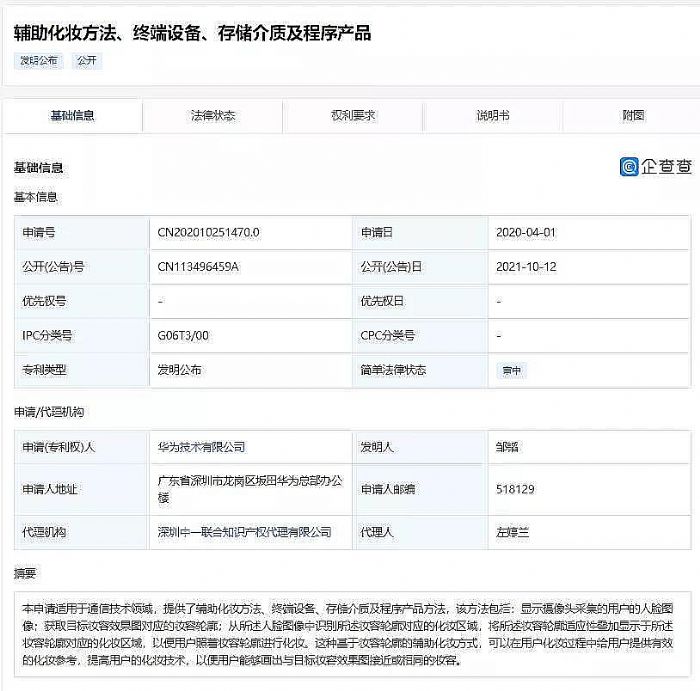Click the 基本信息 subsection heading
Screen dimensions: 700x691
pos(36,197)
